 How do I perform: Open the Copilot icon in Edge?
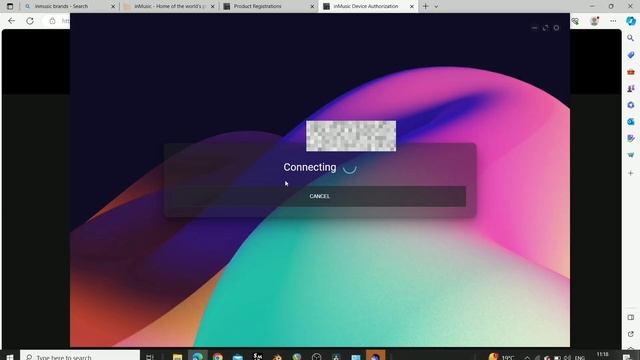click(631, 21)
